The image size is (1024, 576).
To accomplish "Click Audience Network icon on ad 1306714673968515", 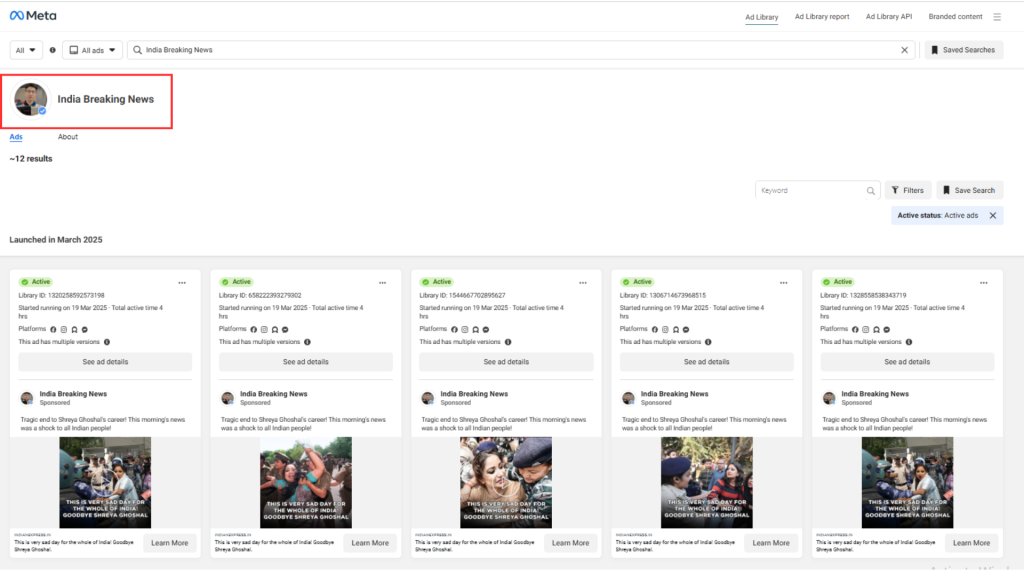I will click(x=676, y=330).
